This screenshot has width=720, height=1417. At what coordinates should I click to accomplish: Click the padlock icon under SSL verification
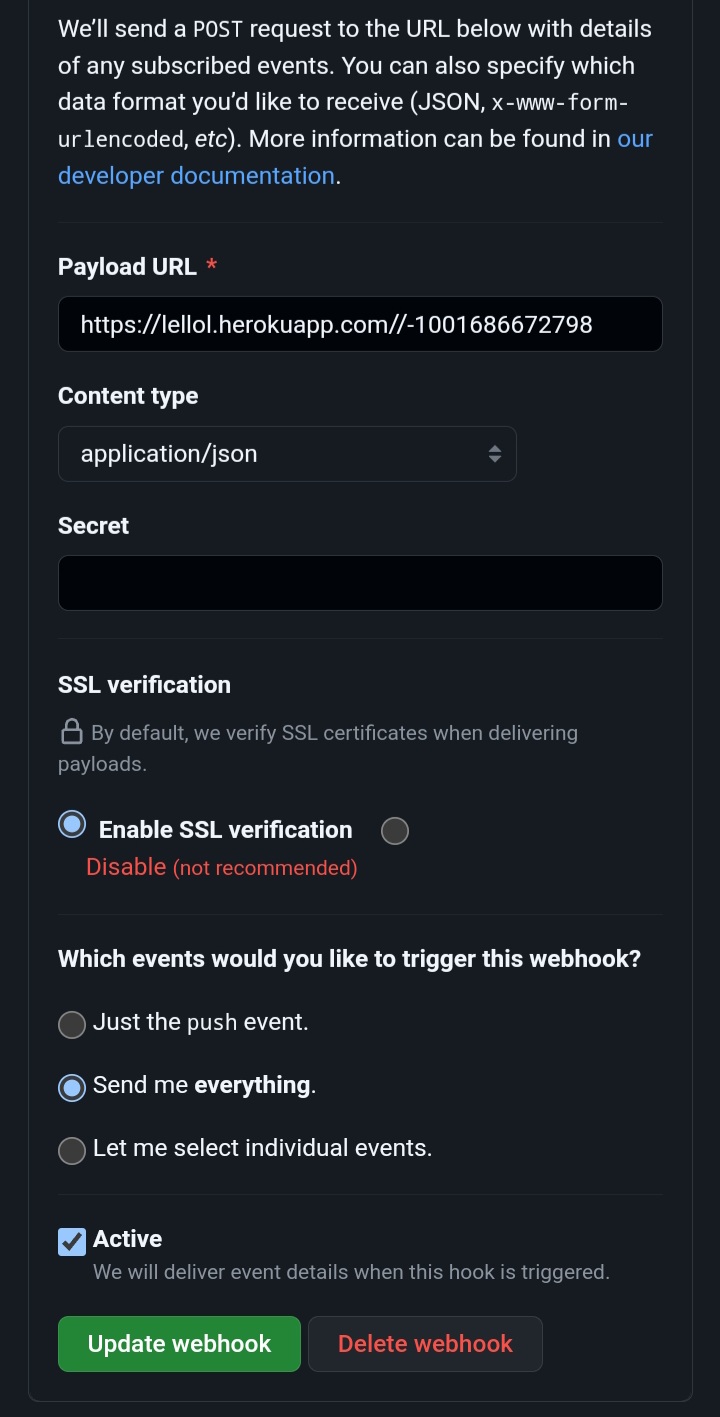pyautogui.click(x=72, y=732)
